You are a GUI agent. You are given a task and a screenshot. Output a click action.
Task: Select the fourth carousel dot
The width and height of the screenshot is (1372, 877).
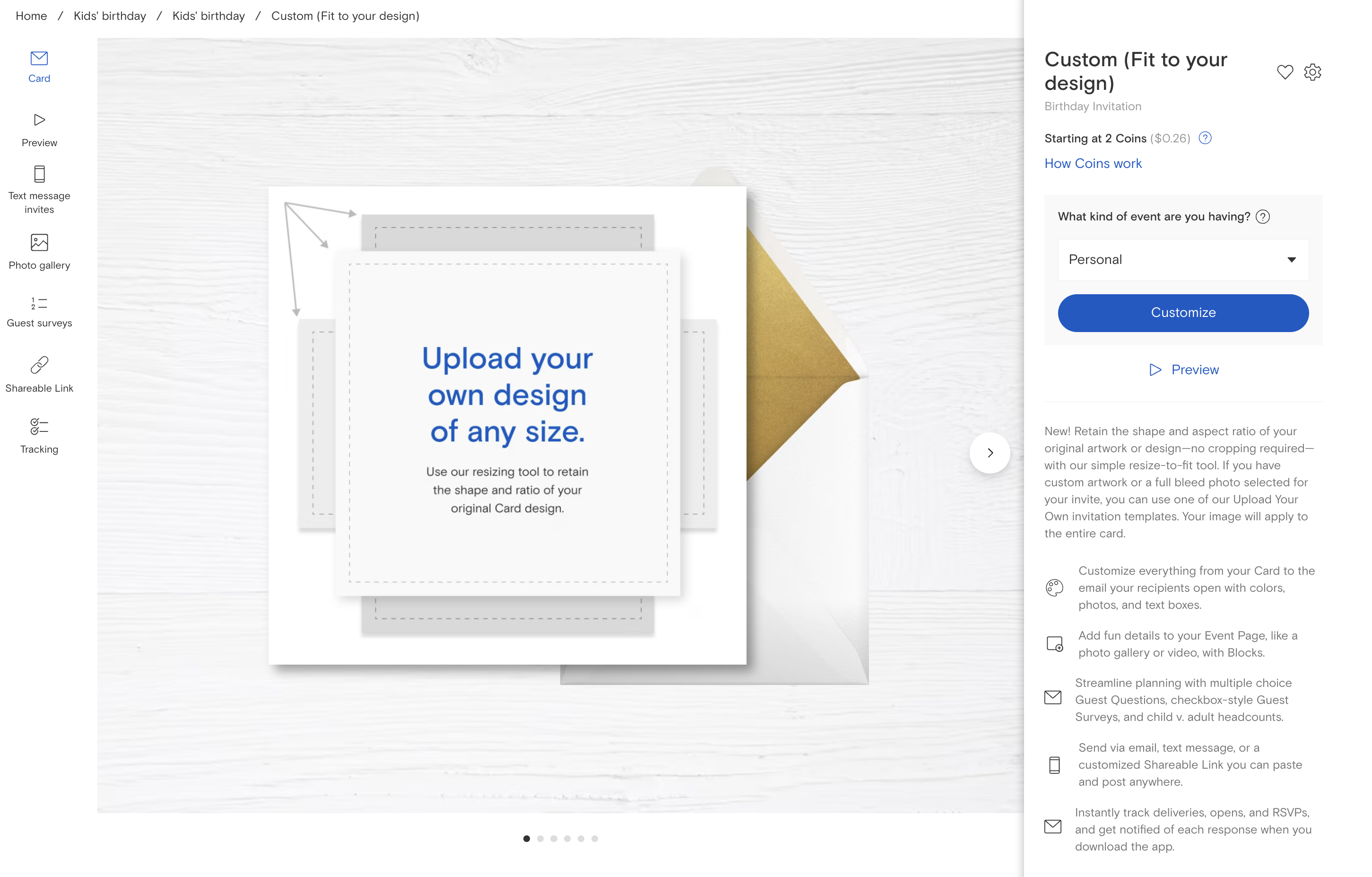pos(567,838)
